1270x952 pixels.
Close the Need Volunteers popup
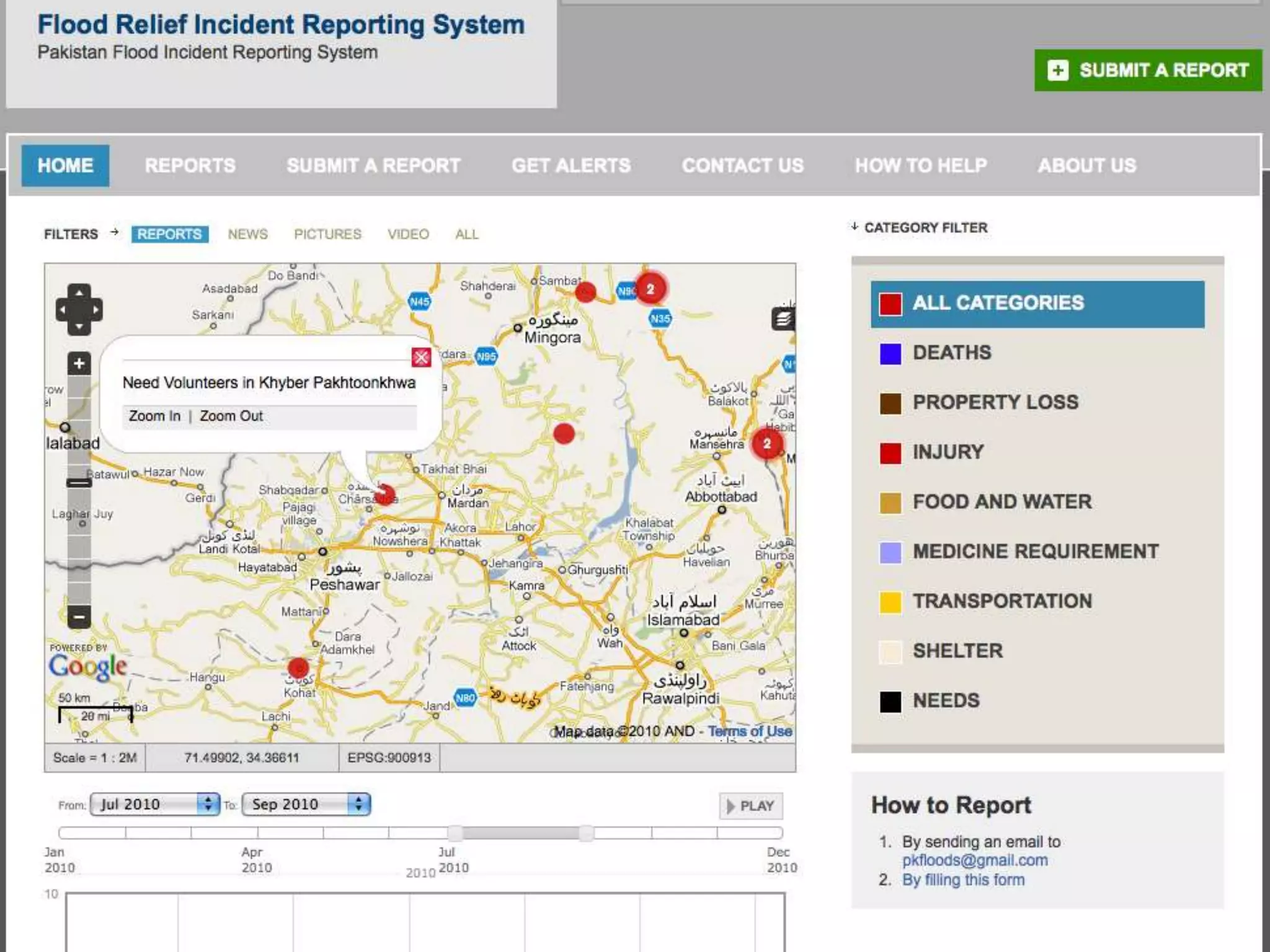[421, 357]
